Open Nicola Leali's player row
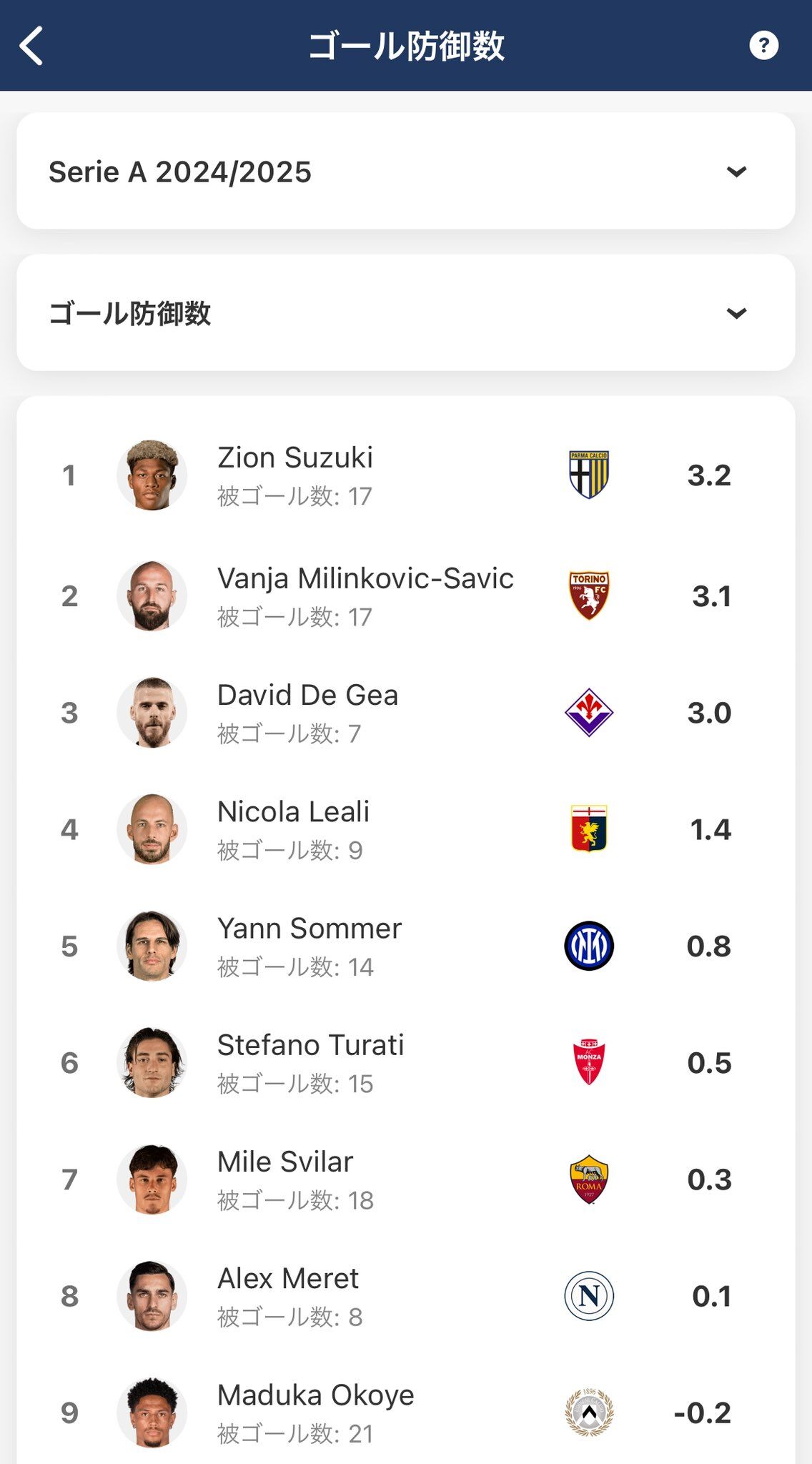The width and height of the screenshot is (812, 1464). 406,829
